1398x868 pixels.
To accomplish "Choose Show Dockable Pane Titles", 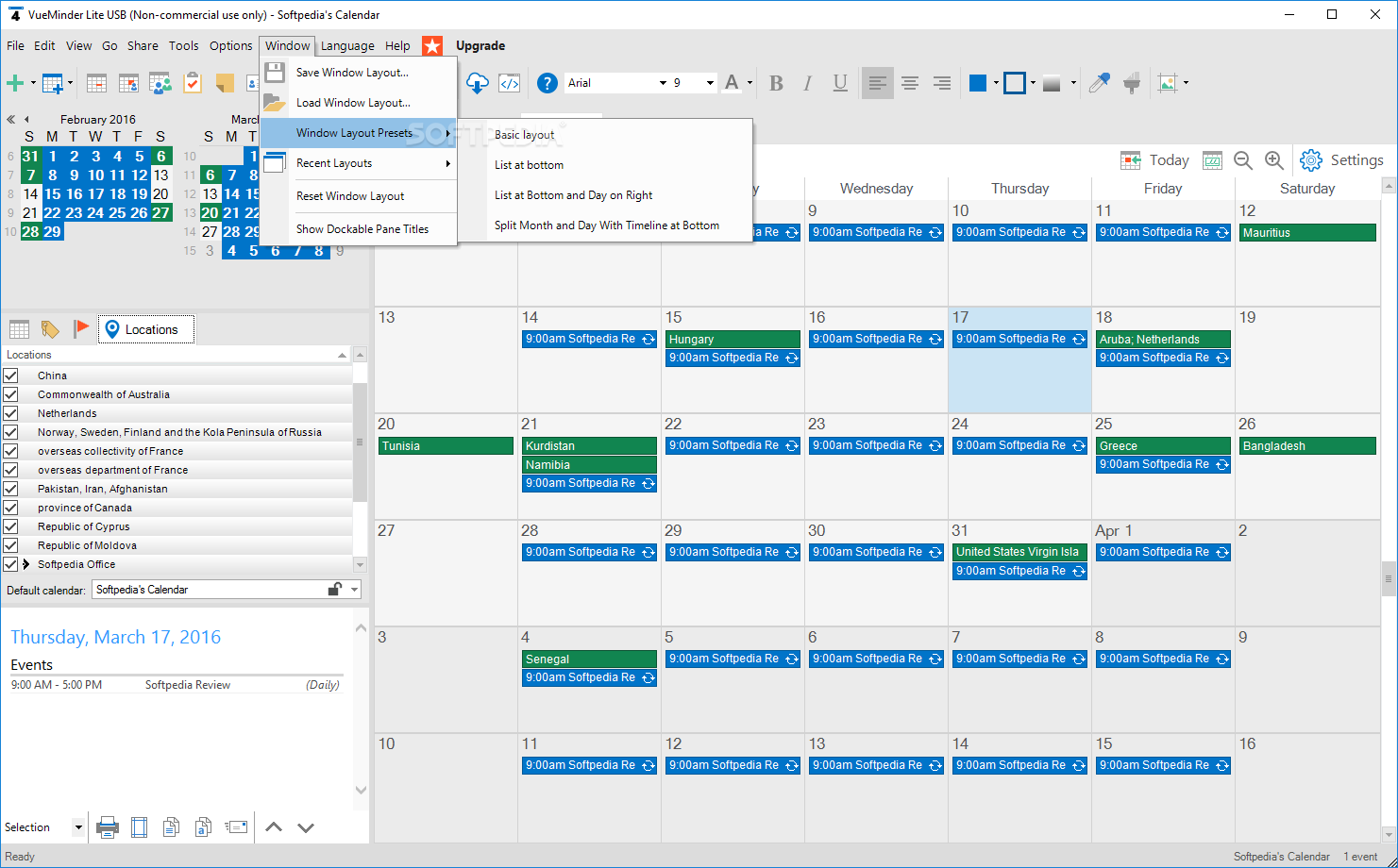I will 359,229.
